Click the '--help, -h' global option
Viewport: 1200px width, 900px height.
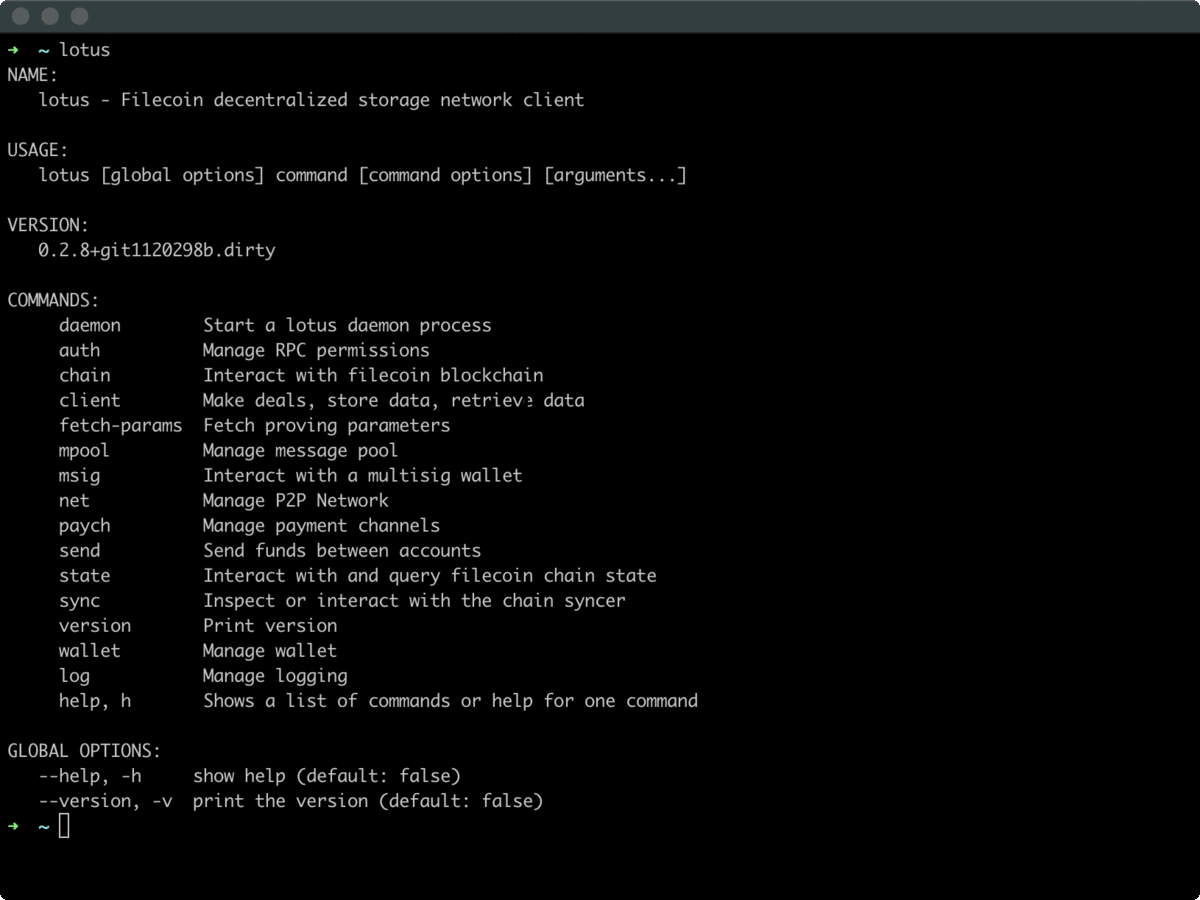pyautogui.click(x=90, y=775)
